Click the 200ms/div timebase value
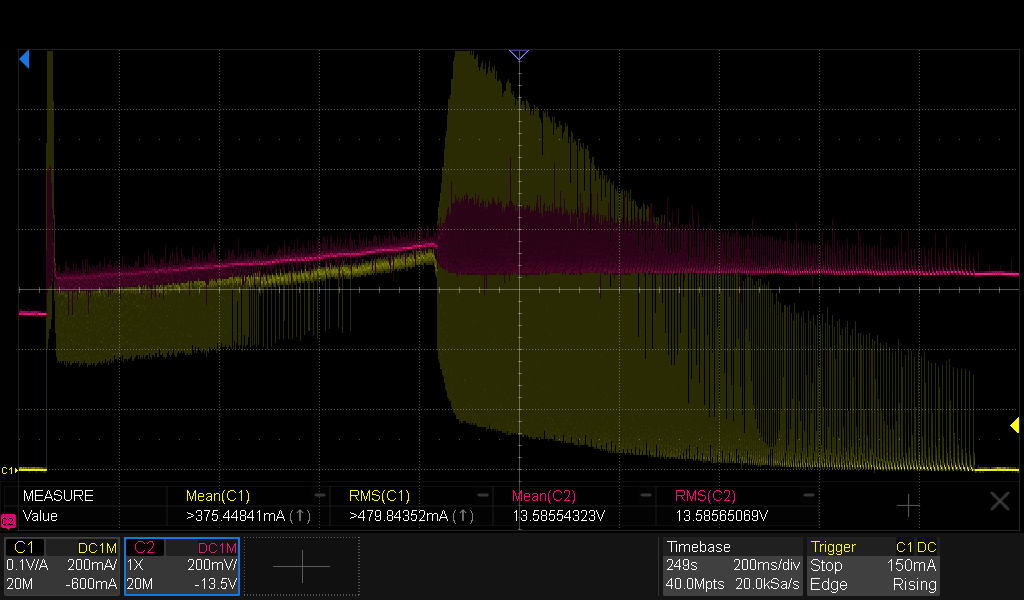This screenshot has width=1024, height=600. tap(767, 565)
